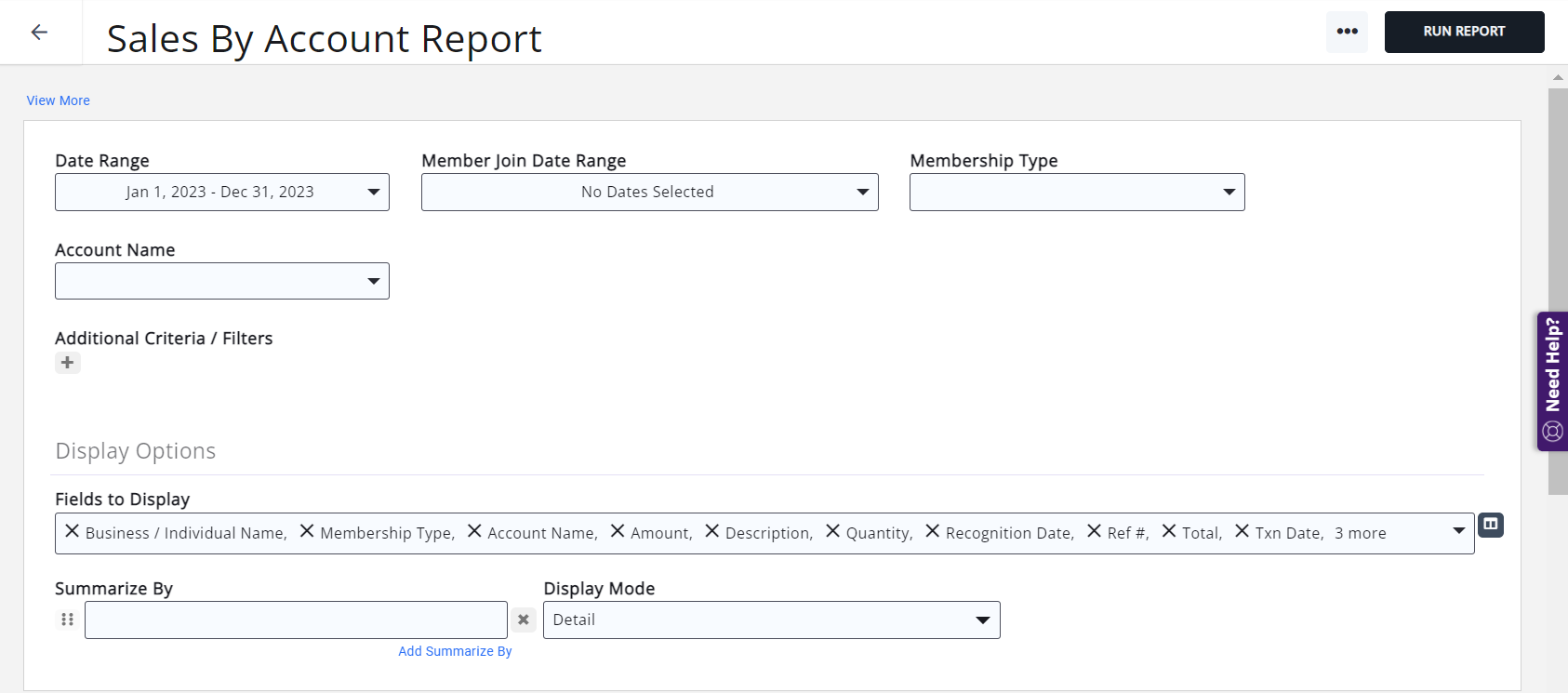Expand the Account Name dropdown
The height and width of the screenshot is (693, 1568).
pos(222,281)
